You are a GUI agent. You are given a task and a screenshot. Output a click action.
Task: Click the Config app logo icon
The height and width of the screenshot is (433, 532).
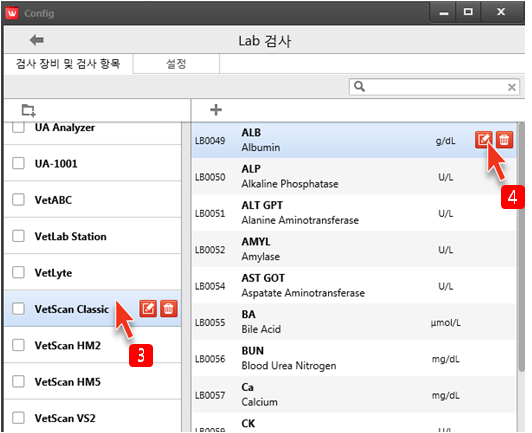(x=12, y=13)
